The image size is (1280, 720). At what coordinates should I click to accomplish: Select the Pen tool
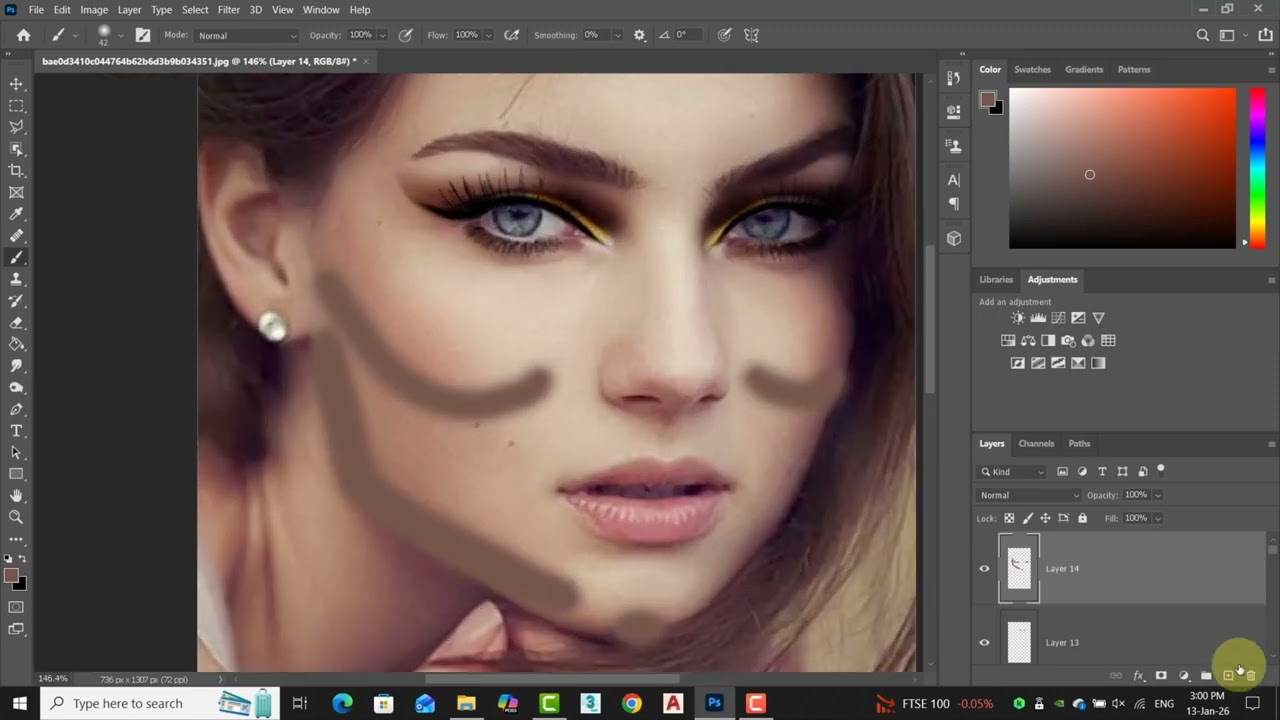(x=16, y=409)
